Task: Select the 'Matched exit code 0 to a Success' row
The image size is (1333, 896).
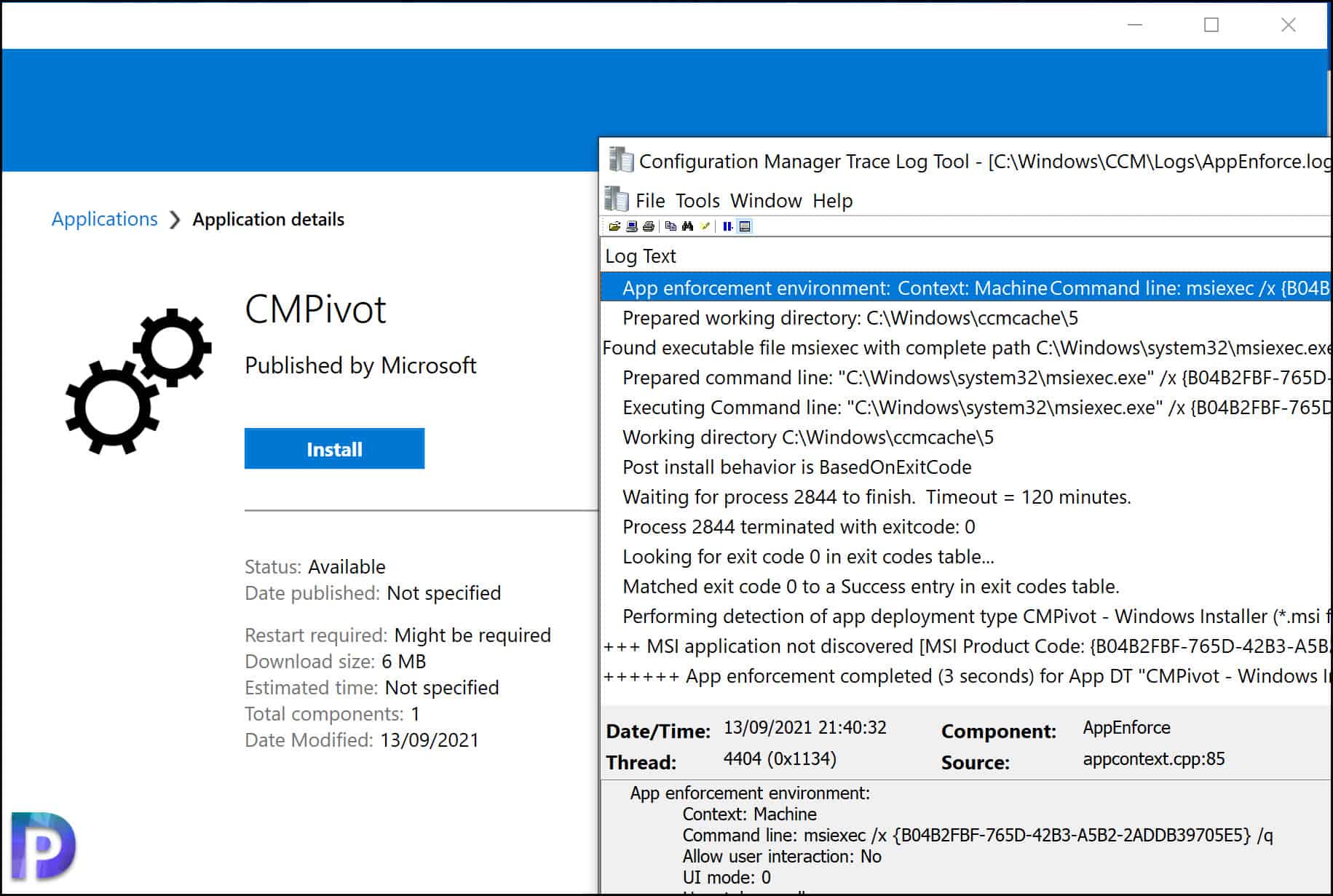Action: [x=965, y=587]
